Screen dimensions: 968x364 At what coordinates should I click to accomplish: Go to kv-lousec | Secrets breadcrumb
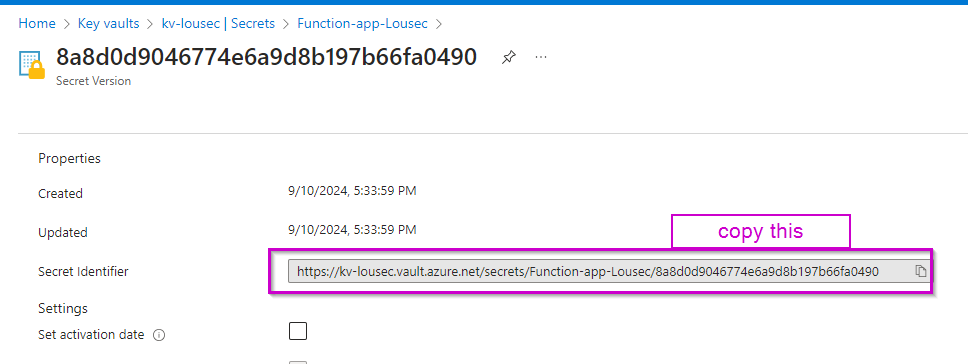[218, 24]
